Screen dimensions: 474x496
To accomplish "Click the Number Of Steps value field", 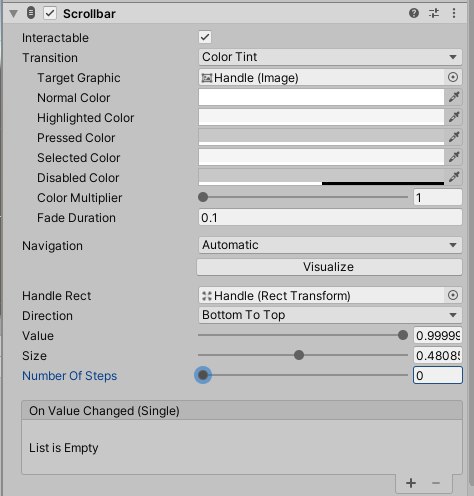I will coord(438,375).
